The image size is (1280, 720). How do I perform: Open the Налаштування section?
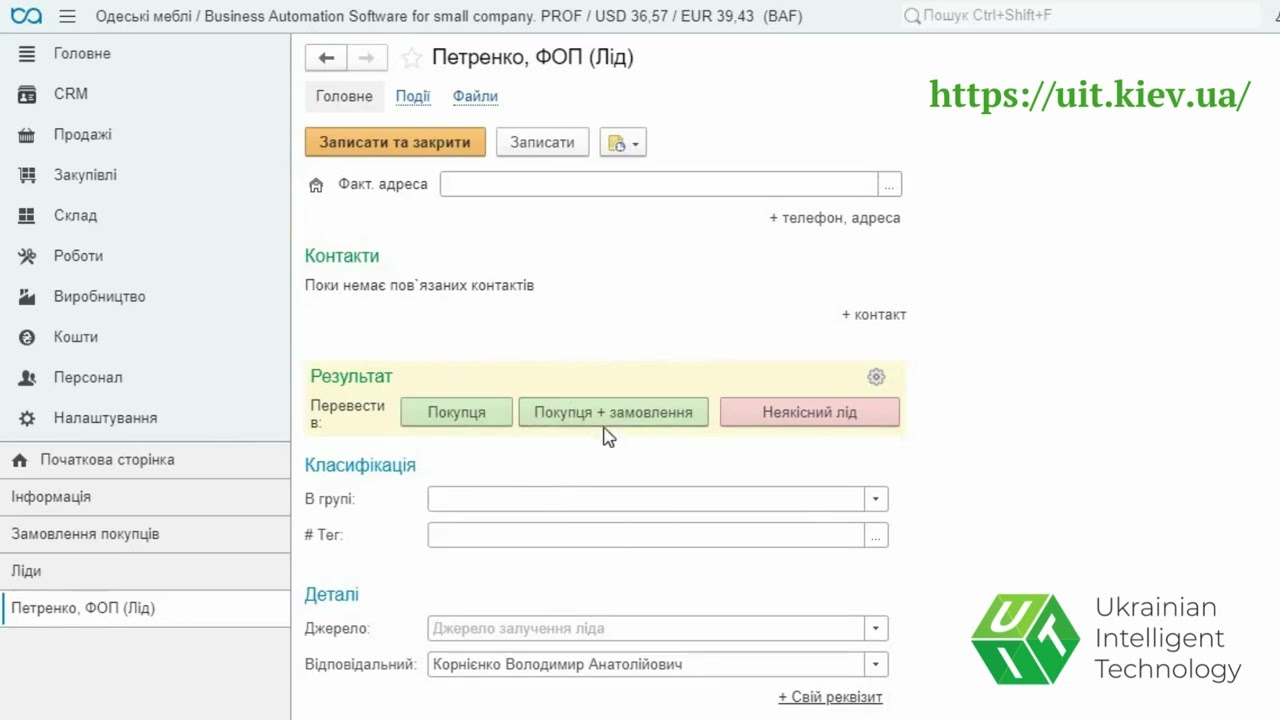(x=145, y=418)
